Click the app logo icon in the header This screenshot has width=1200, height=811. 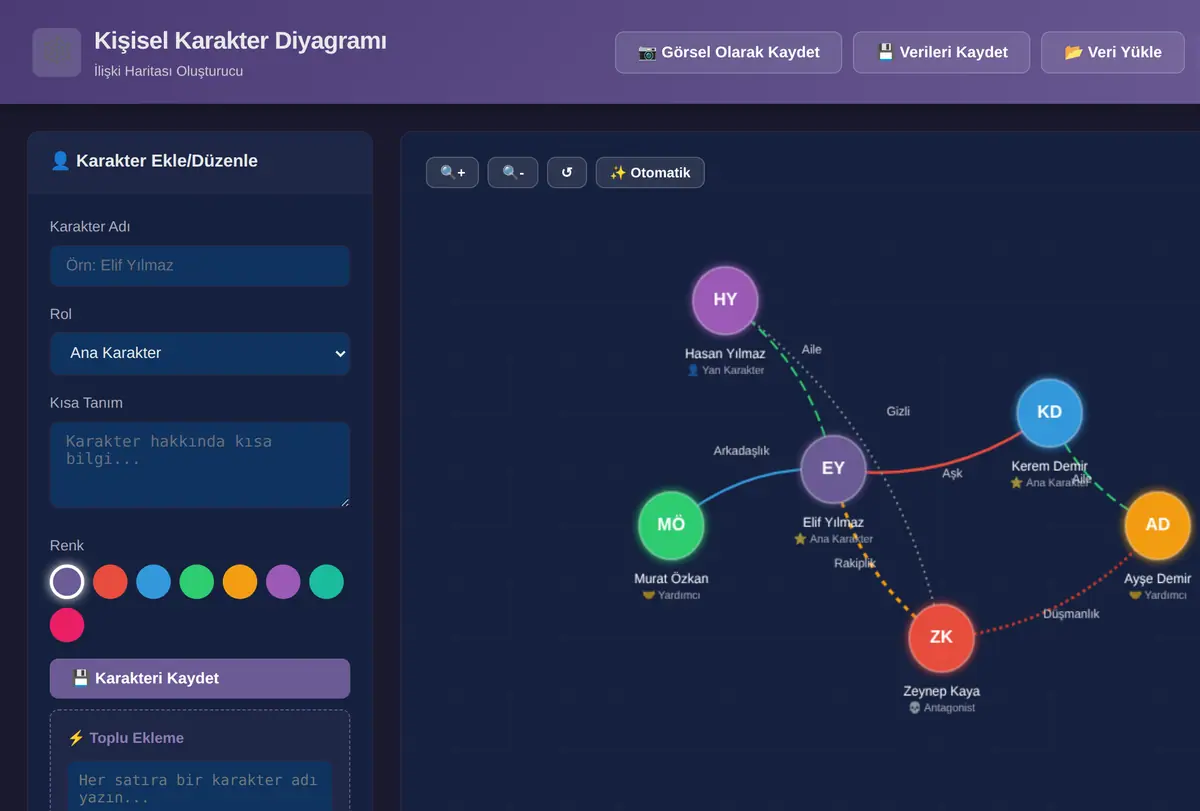57,52
